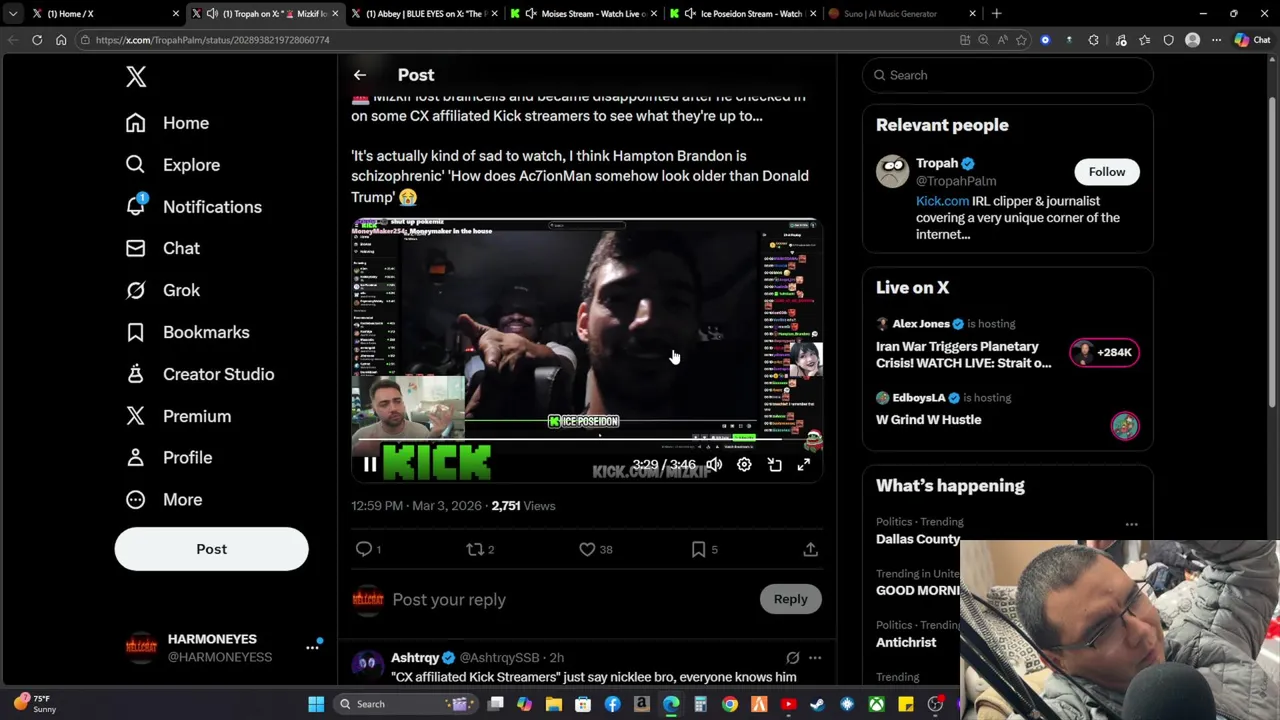Seek on the video progress bar
Image resolution: width=1280 pixels, height=720 pixels.
[x=586, y=439]
